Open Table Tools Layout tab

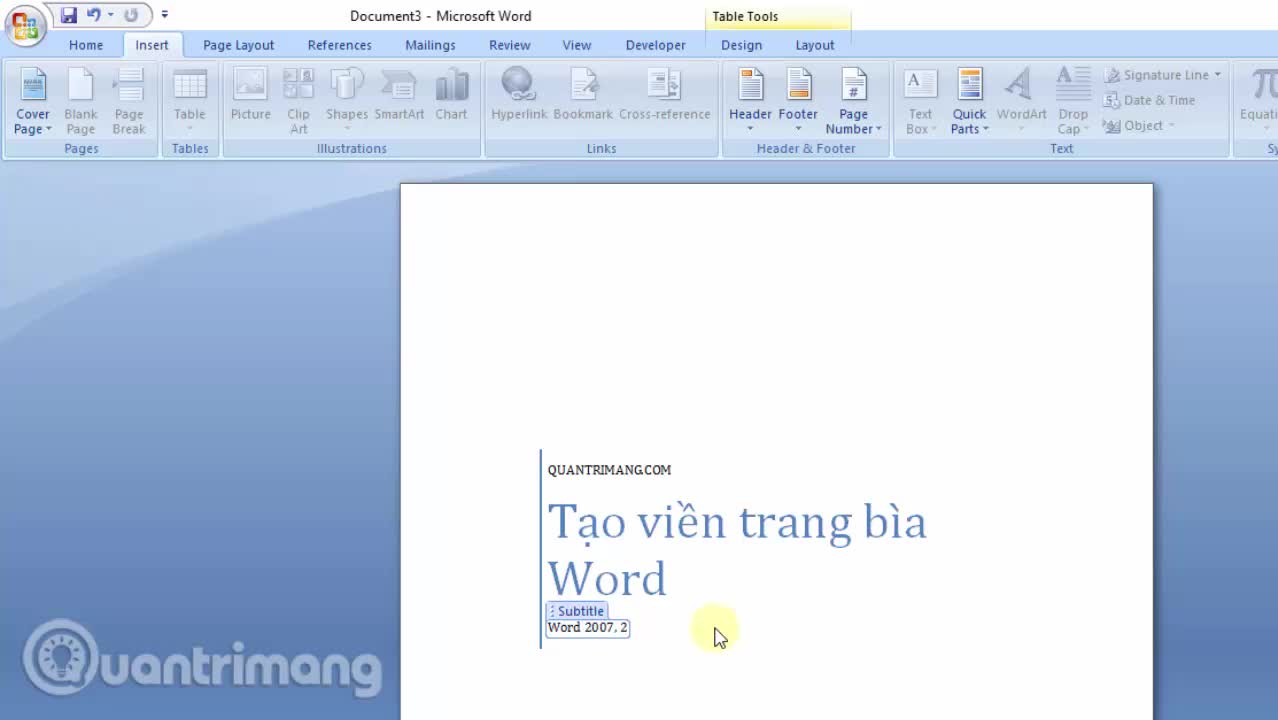pyautogui.click(x=814, y=45)
